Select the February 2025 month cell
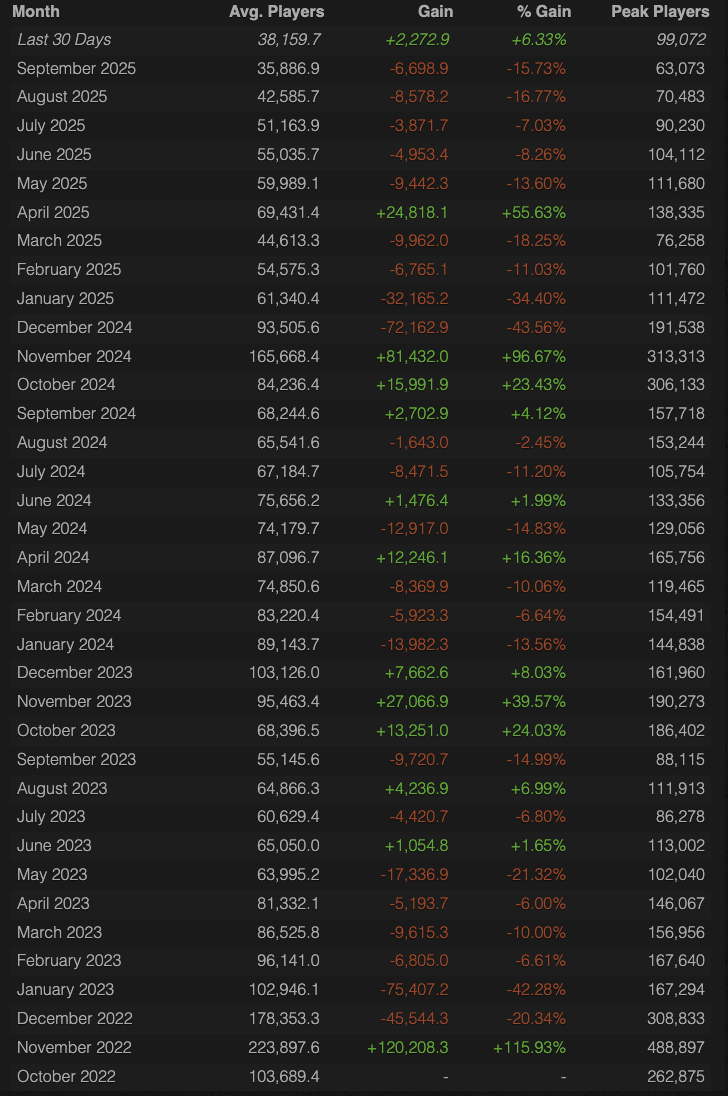728x1096 pixels. click(69, 269)
